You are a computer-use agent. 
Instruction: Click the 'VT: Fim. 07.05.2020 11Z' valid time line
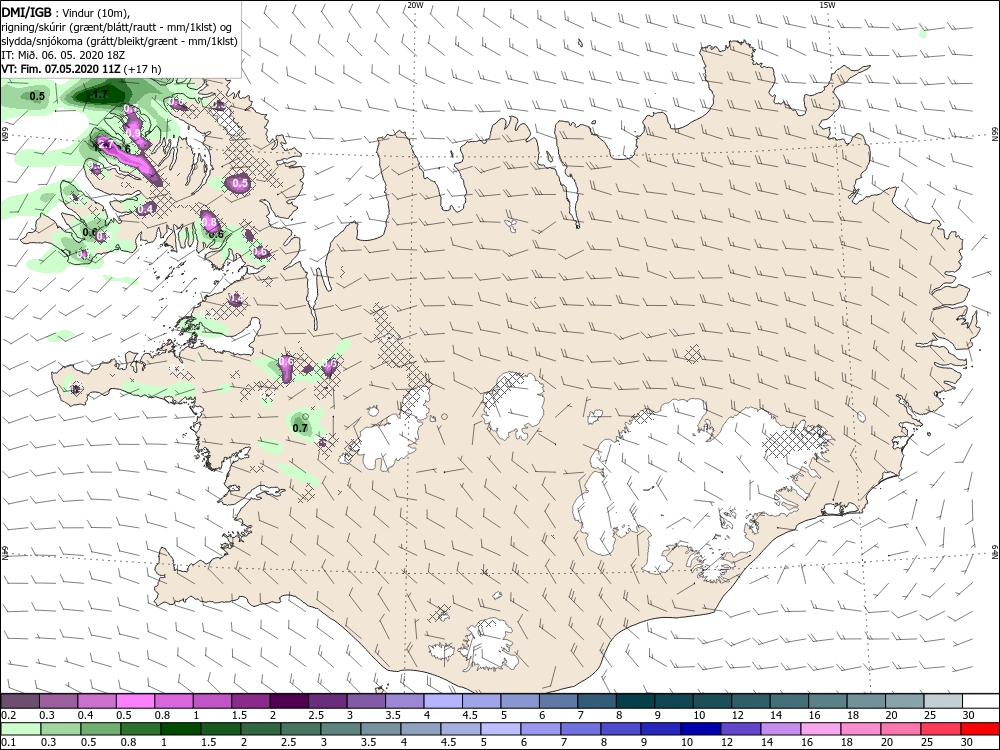pyautogui.click(x=81, y=69)
